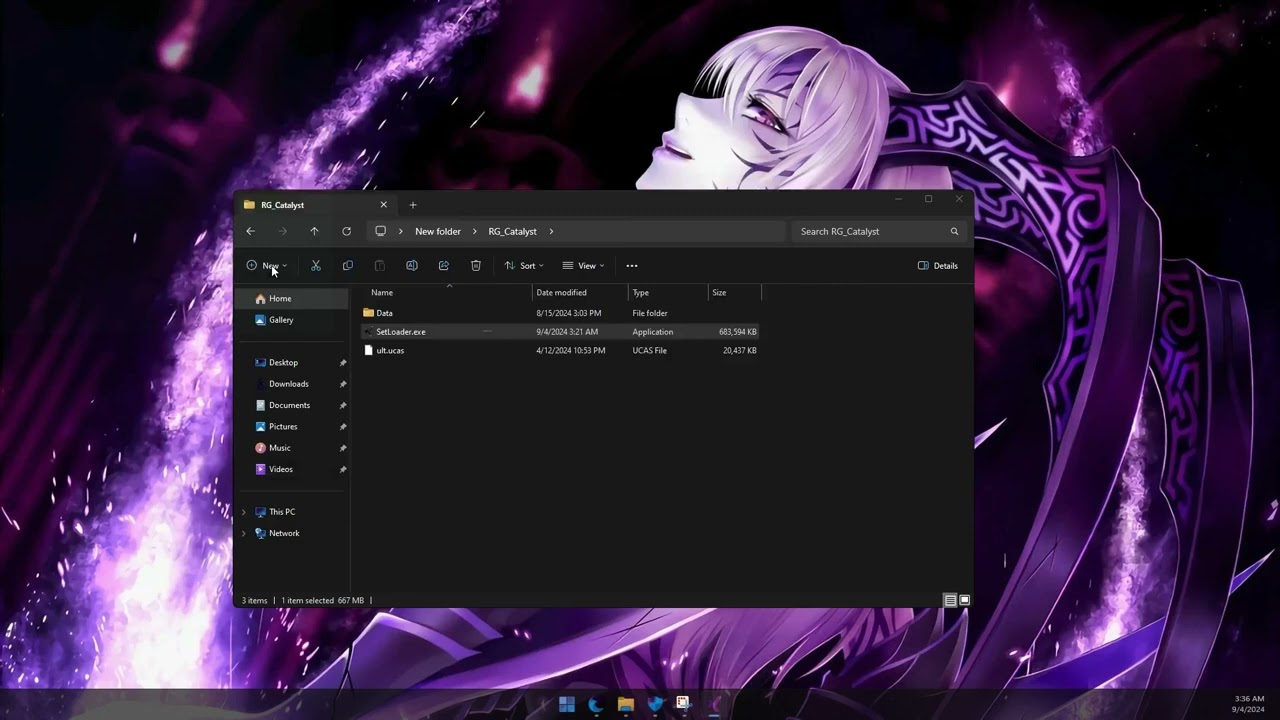Toggle the Details pane
This screenshot has height=720, width=1280.
[x=938, y=266]
